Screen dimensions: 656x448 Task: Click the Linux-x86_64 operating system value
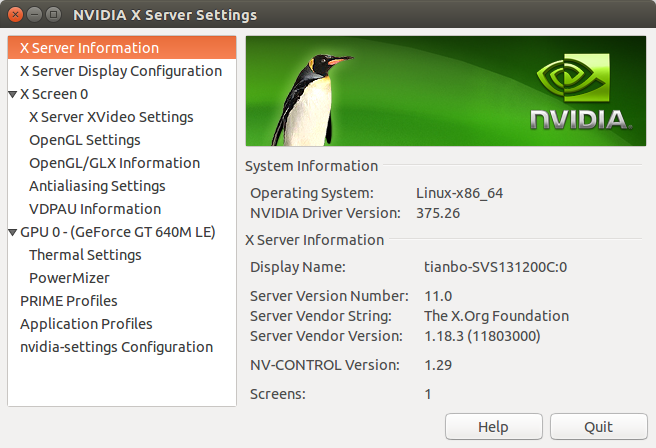pyautogui.click(x=459, y=193)
